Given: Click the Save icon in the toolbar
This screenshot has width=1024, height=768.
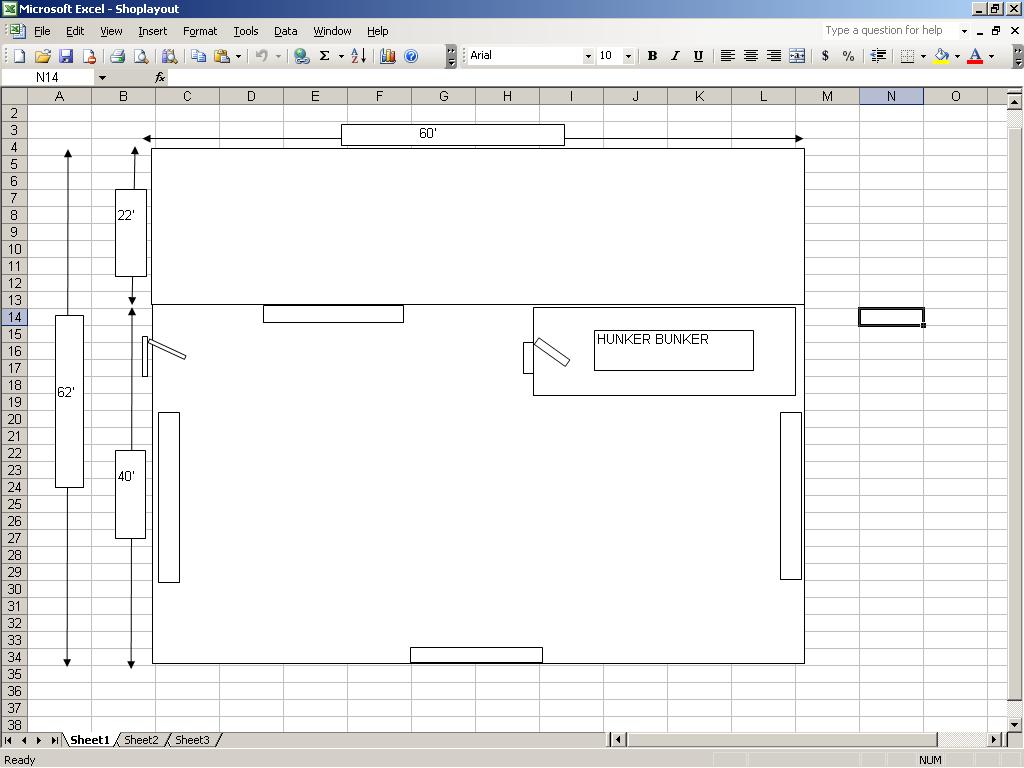Looking at the screenshot, I should point(66,56).
